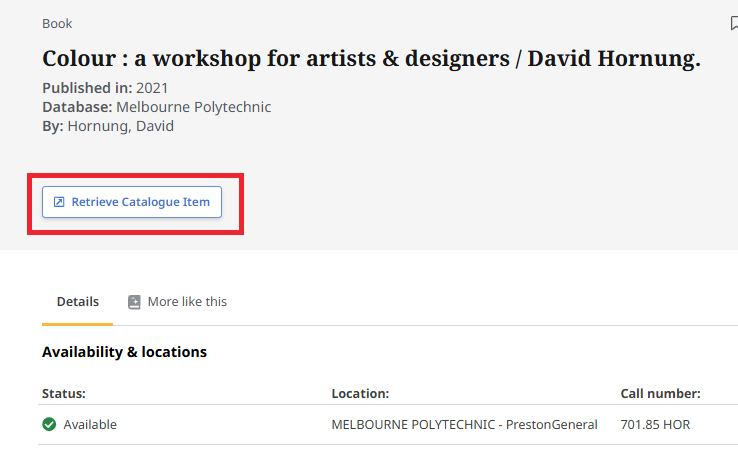Click the Available status text
The width and height of the screenshot is (738, 463).
click(90, 425)
